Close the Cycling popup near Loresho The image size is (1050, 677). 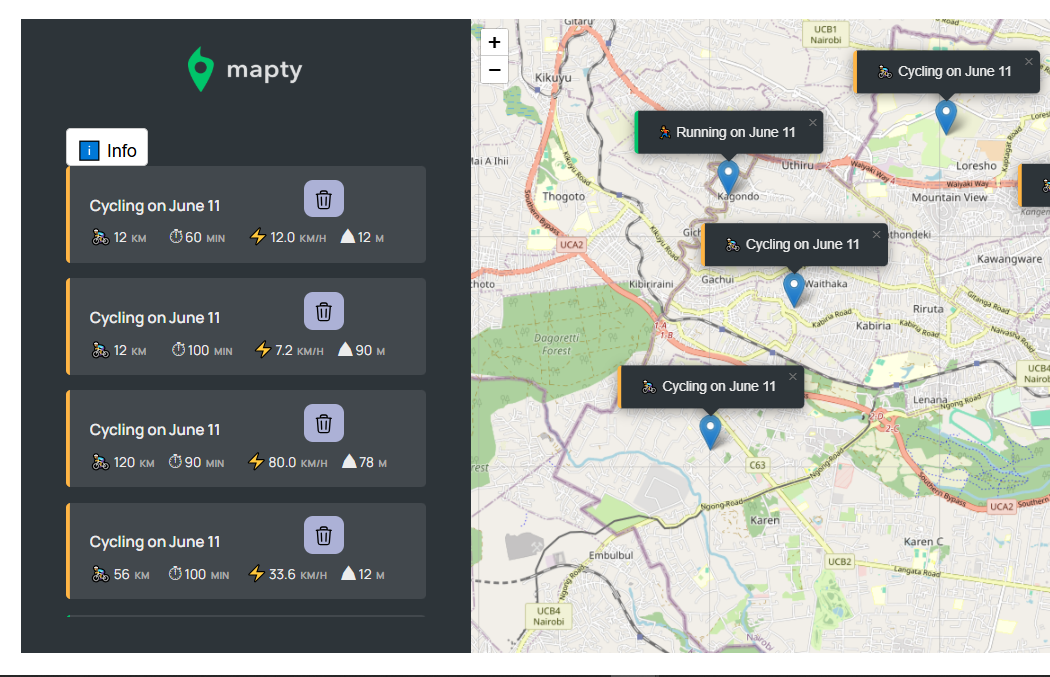pyautogui.click(x=1028, y=62)
